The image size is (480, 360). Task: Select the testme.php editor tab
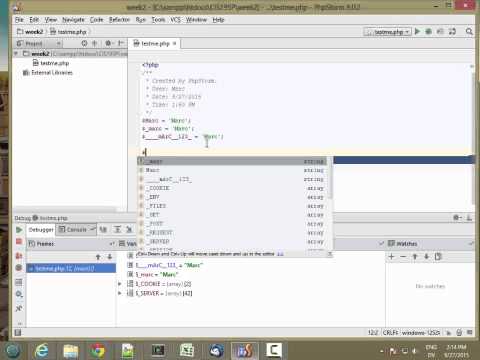(x=156, y=43)
